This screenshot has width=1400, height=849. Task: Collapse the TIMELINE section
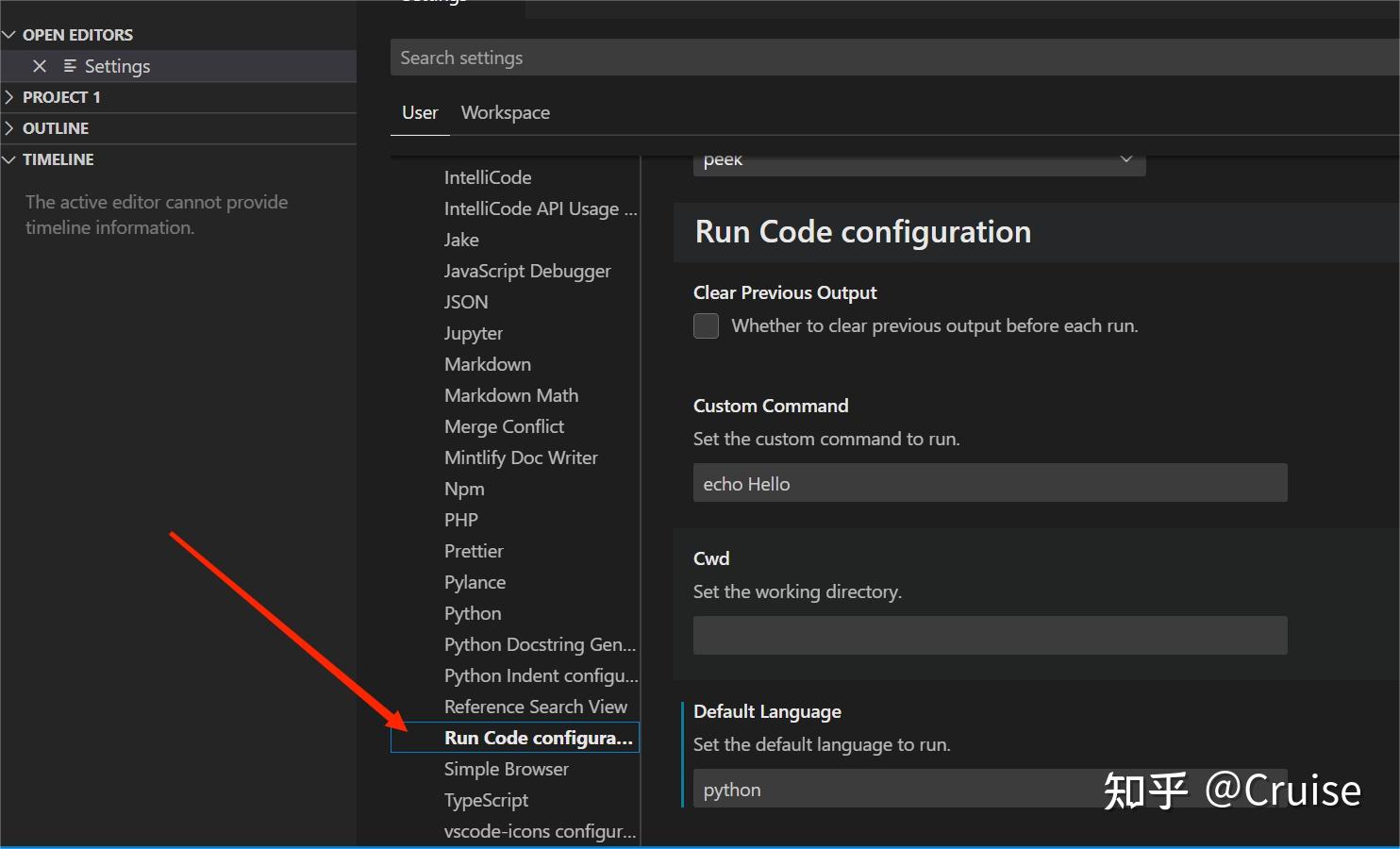coord(9,159)
